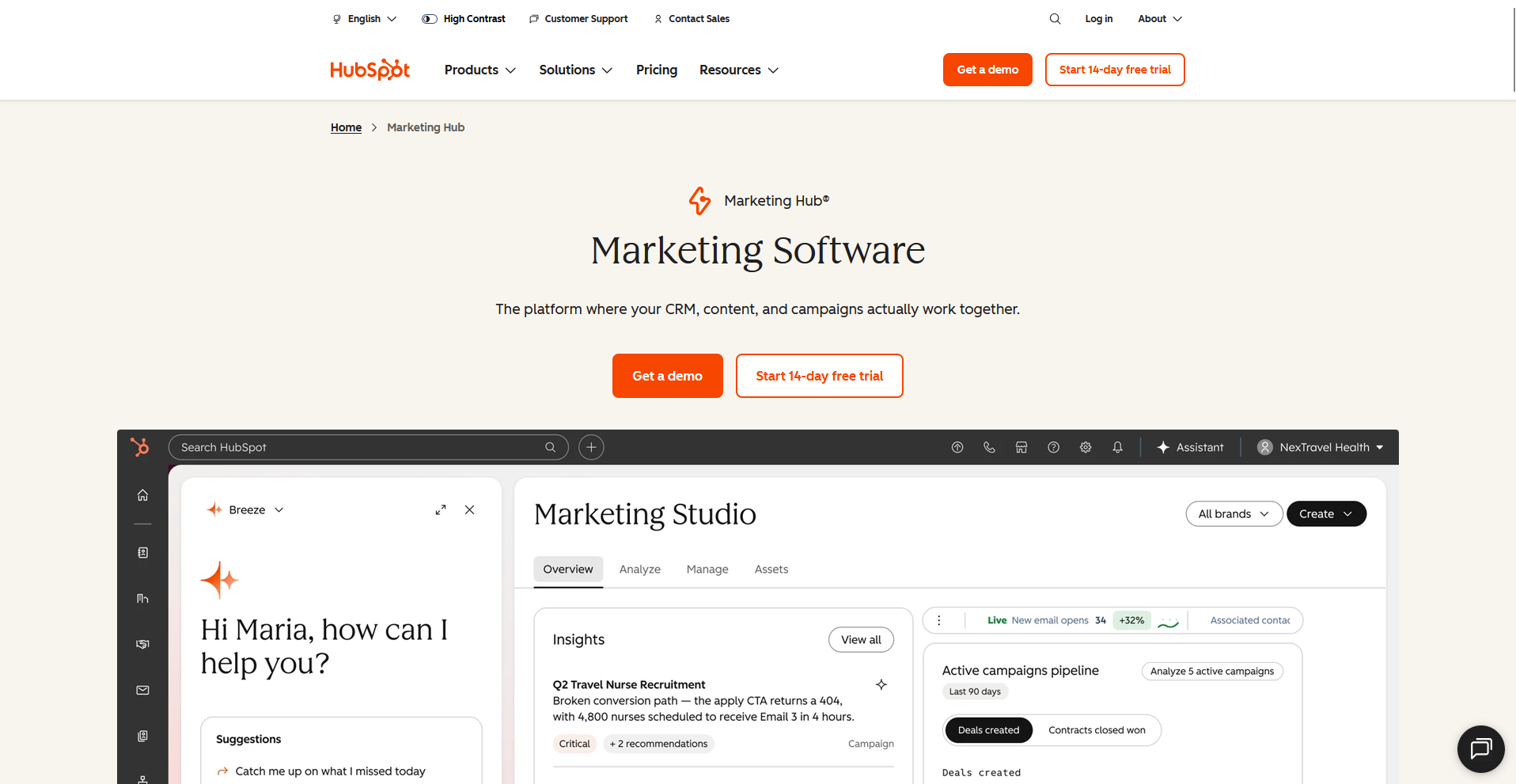Open the All brands dropdown
Screen dimensions: 1516x784
point(1234,513)
